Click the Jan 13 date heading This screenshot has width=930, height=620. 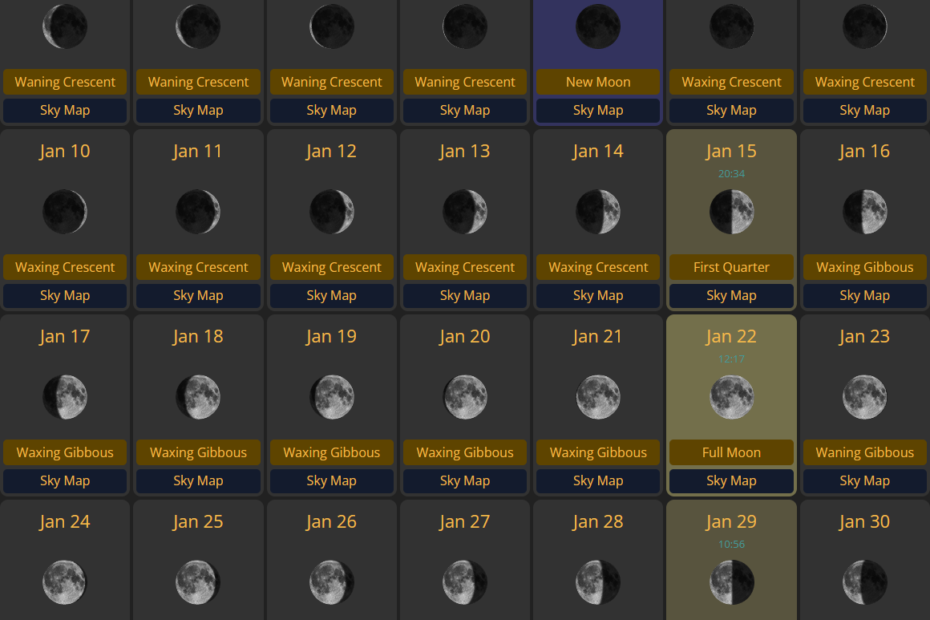tap(465, 151)
